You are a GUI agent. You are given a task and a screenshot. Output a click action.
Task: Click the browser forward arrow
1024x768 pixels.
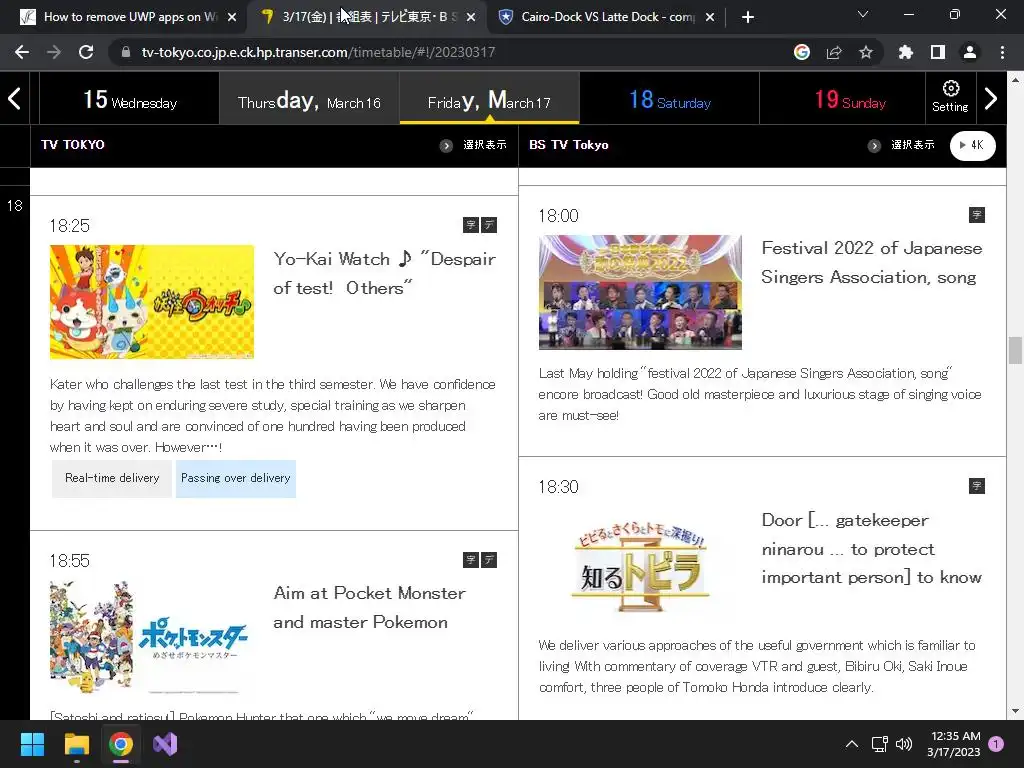[54, 52]
